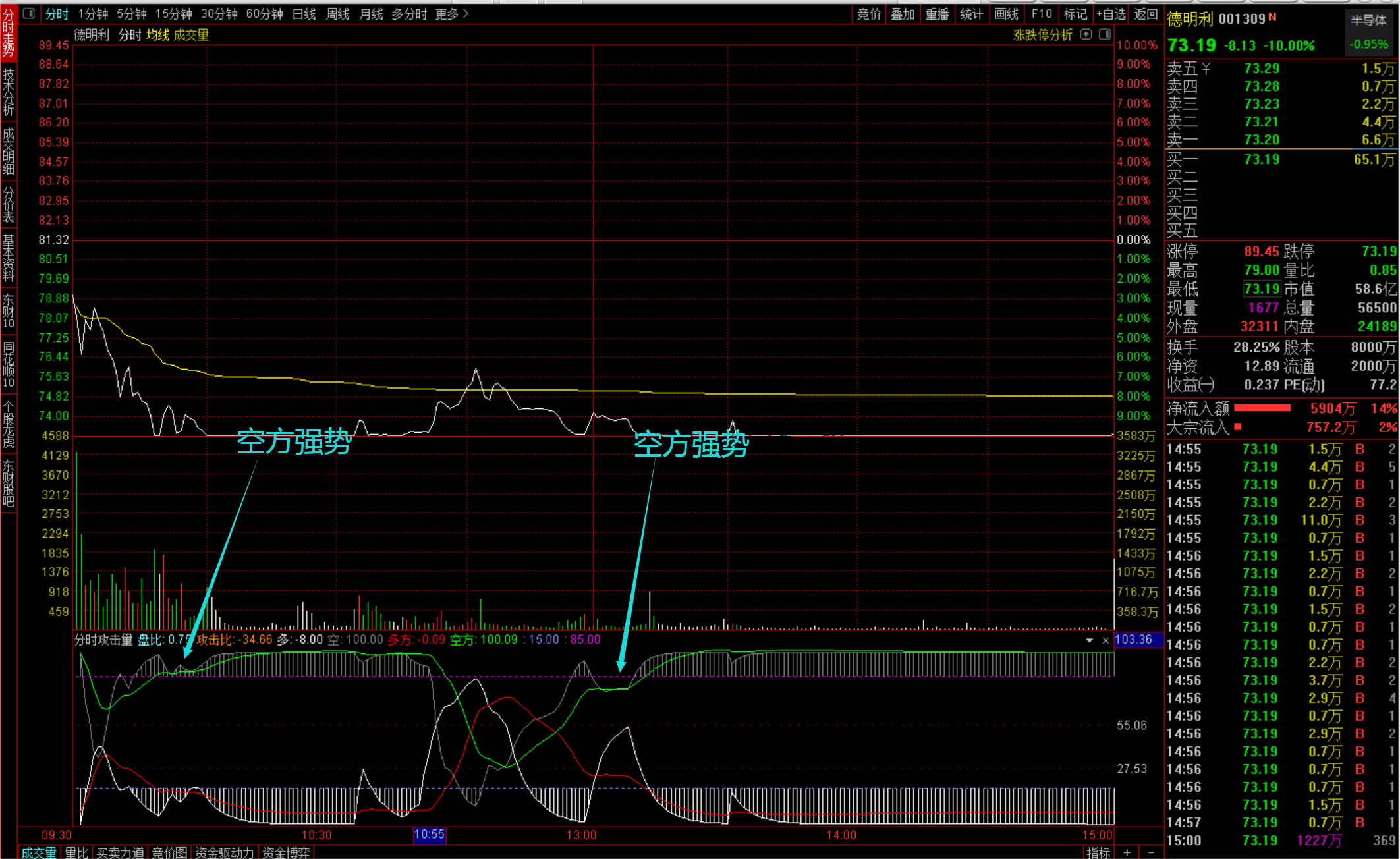Image resolution: width=1400 pixels, height=859 pixels.
Task: Expand 更多 time period options
Action: click(x=452, y=14)
